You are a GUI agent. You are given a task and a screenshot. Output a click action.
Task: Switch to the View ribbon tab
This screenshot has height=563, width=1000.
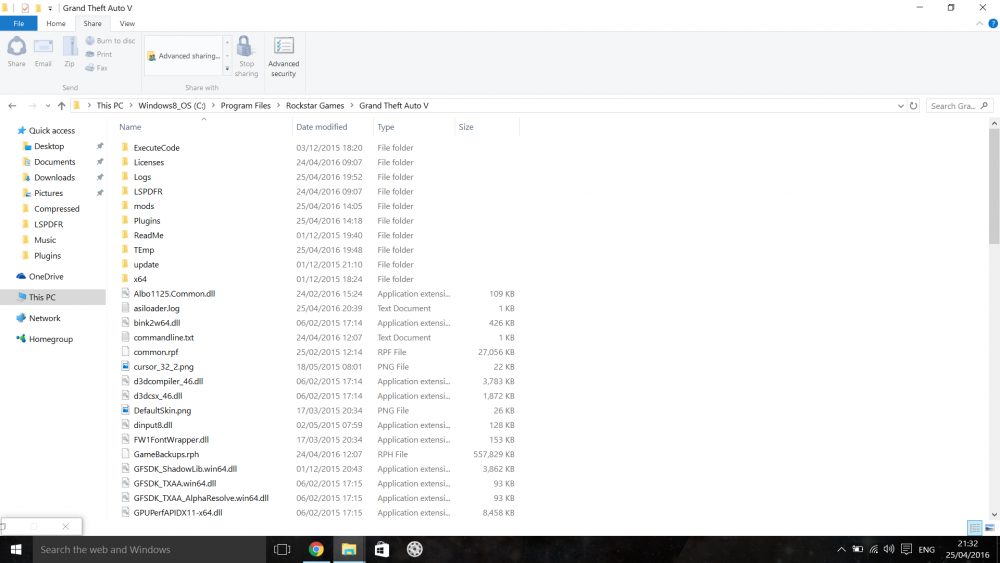[x=127, y=24]
